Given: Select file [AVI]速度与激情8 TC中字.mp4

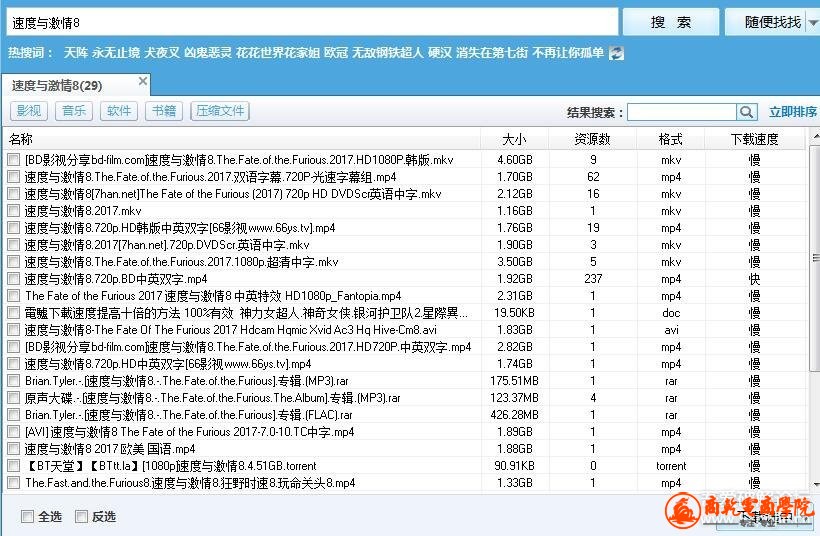Looking at the screenshot, I should point(189,432).
